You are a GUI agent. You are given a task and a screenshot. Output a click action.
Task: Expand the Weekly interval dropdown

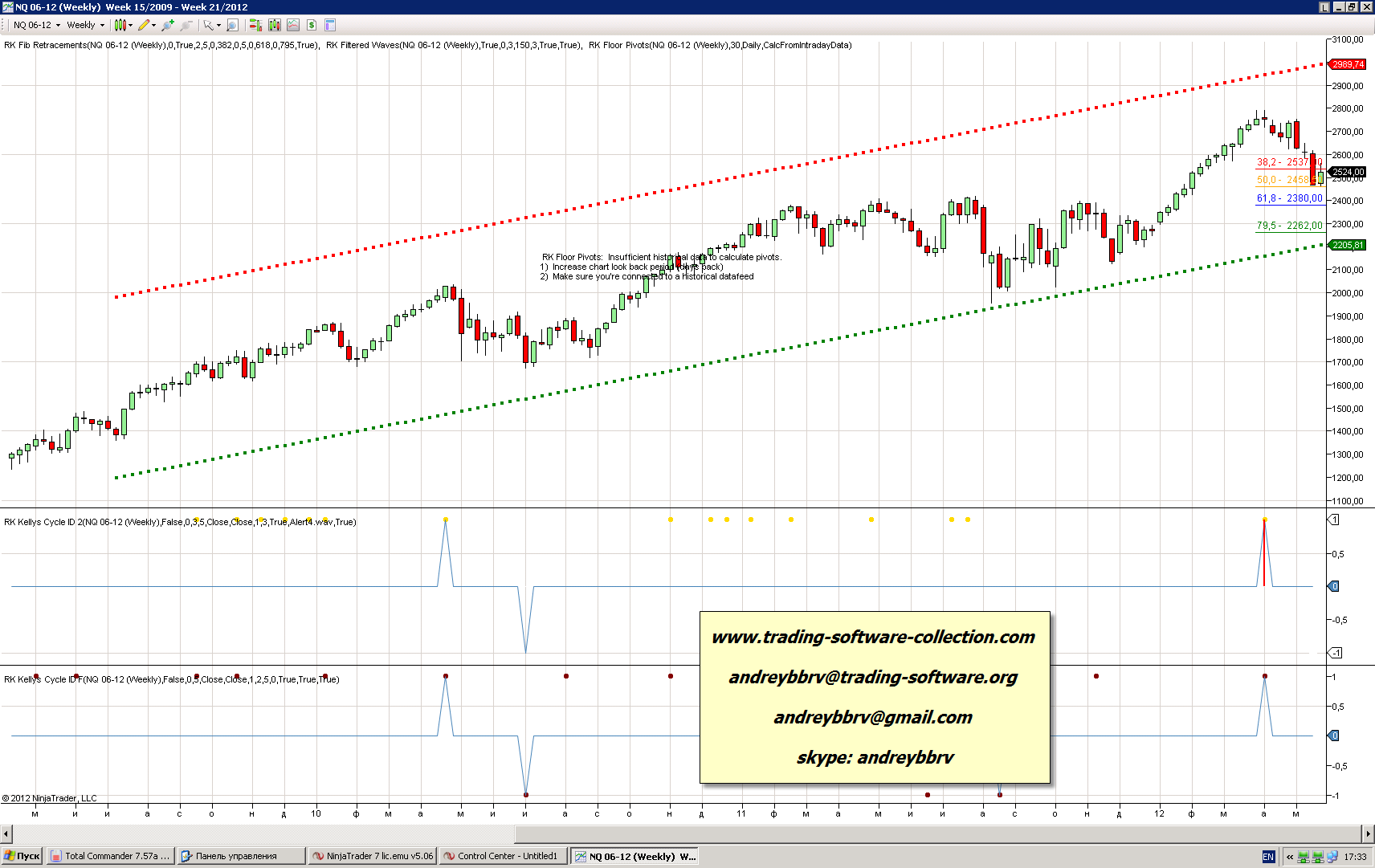point(85,25)
